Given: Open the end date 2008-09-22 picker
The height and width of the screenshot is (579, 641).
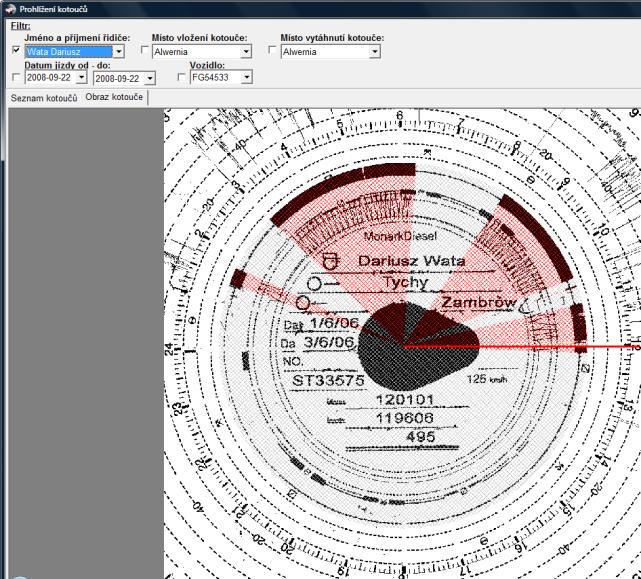Looking at the screenshot, I should coord(150,78).
